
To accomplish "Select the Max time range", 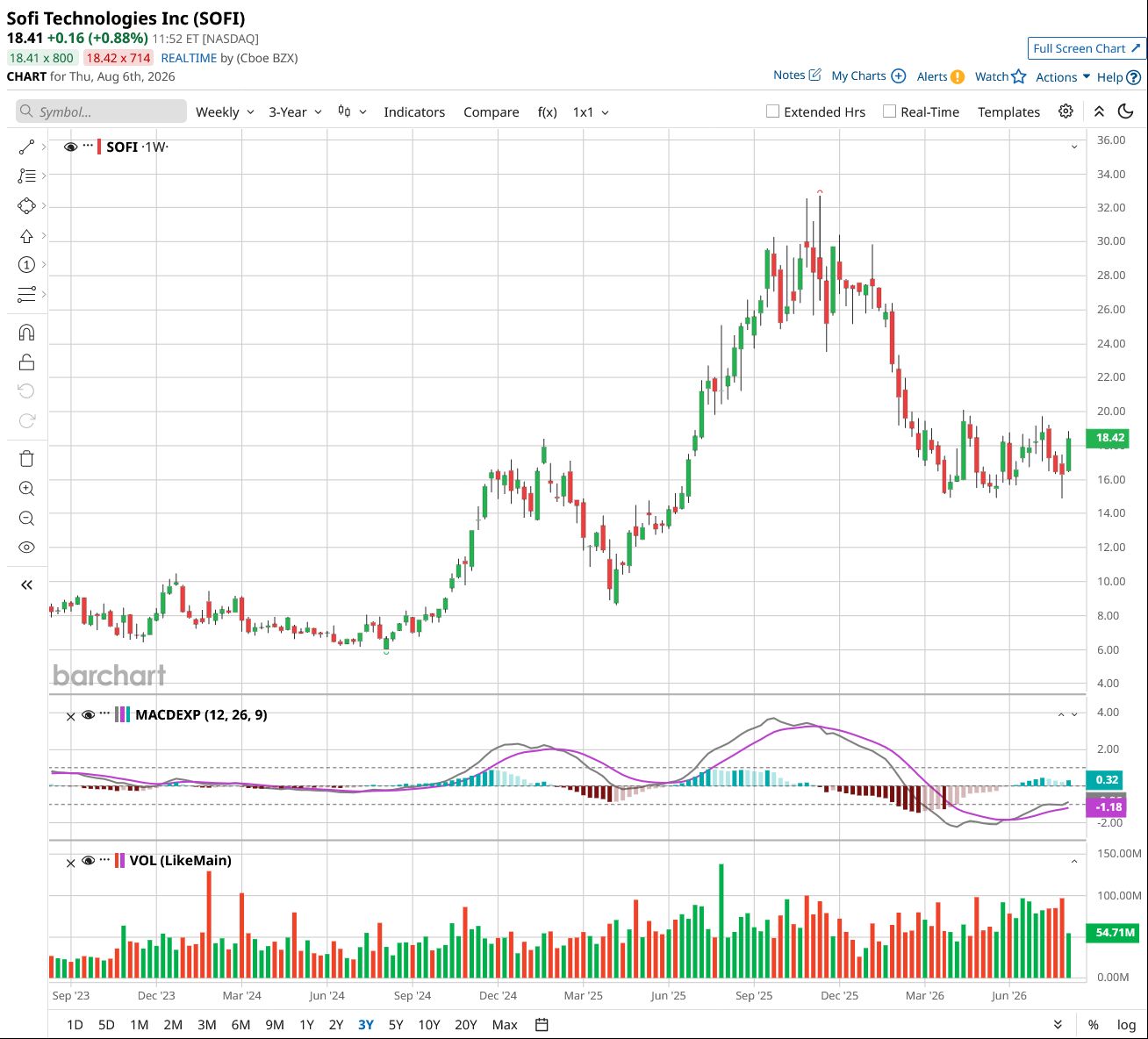I will [505, 1025].
